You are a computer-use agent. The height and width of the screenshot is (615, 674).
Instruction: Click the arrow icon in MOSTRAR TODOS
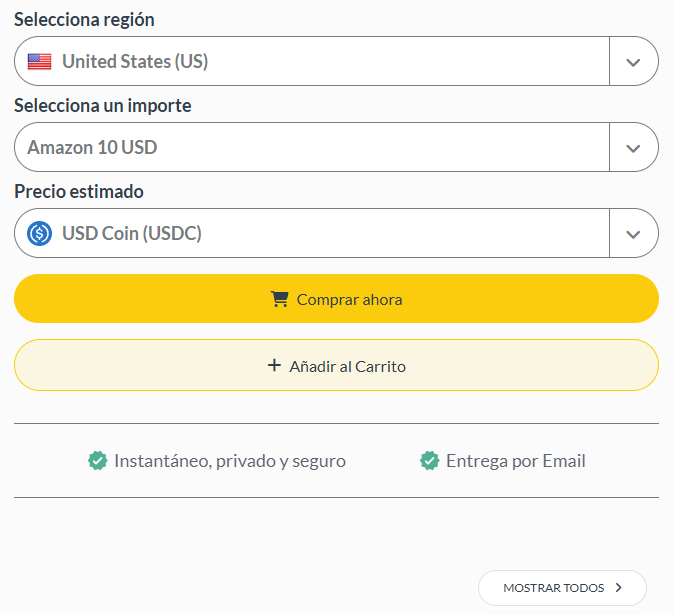click(619, 587)
